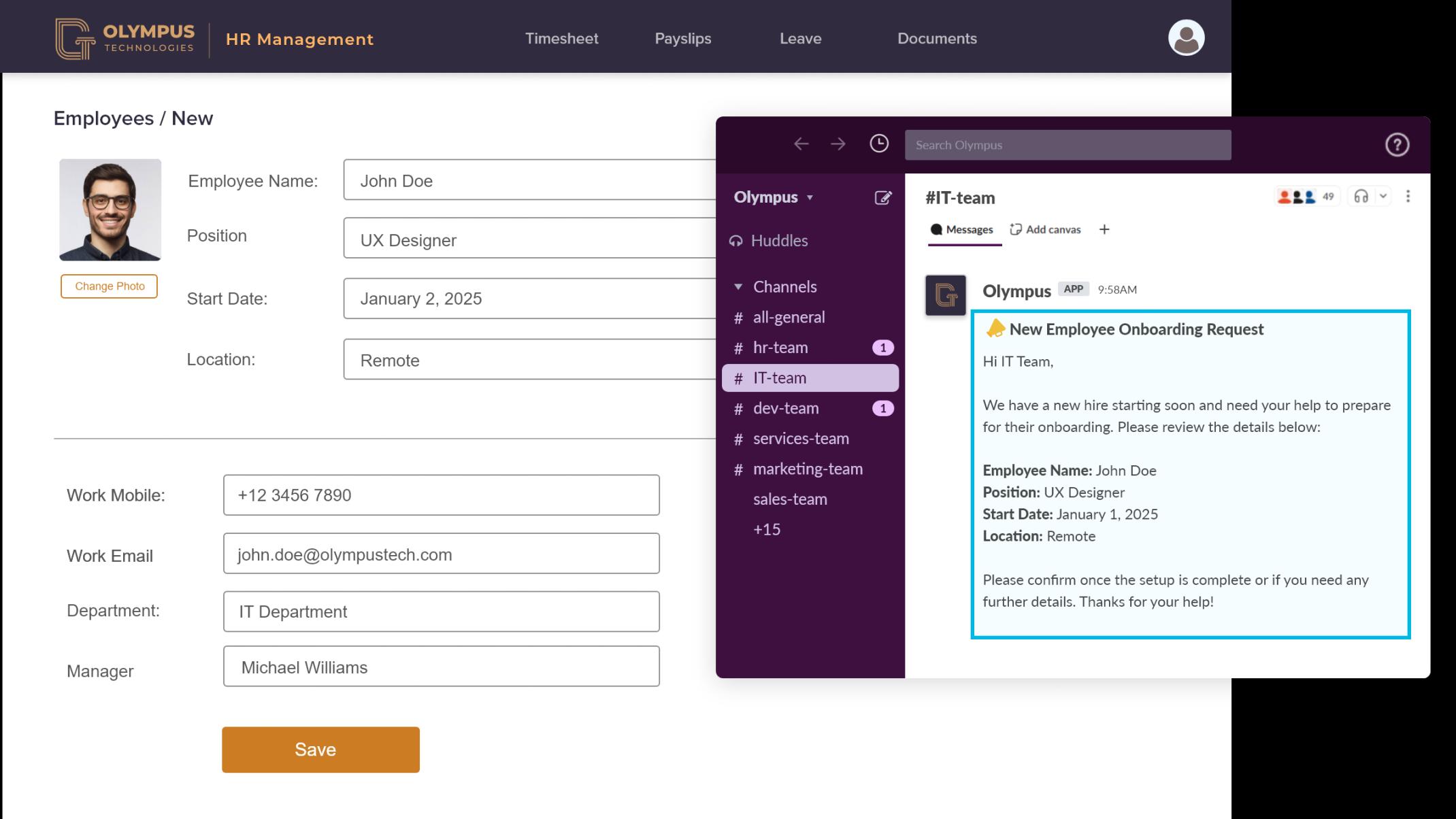Click the back navigation arrow
The image size is (1456, 819).
pyautogui.click(x=800, y=144)
